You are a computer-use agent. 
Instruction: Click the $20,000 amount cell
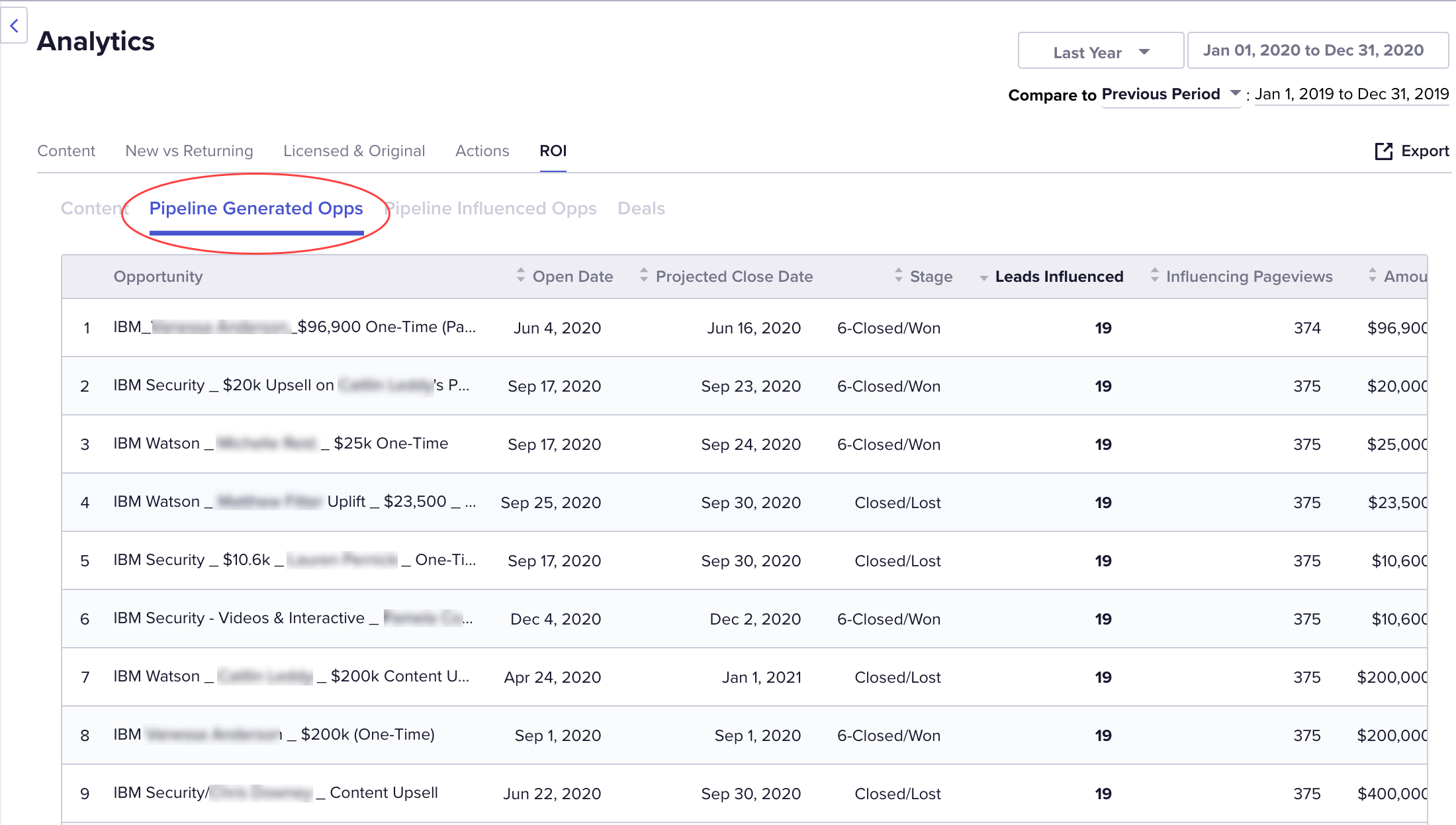pos(1397,386)
